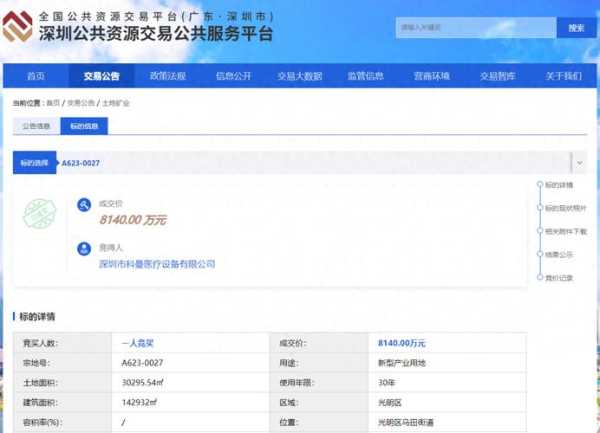This screenshot has height=433, width=600.
Task: Click the 标的详情 timeline circle marker
Action: point(541,185)
